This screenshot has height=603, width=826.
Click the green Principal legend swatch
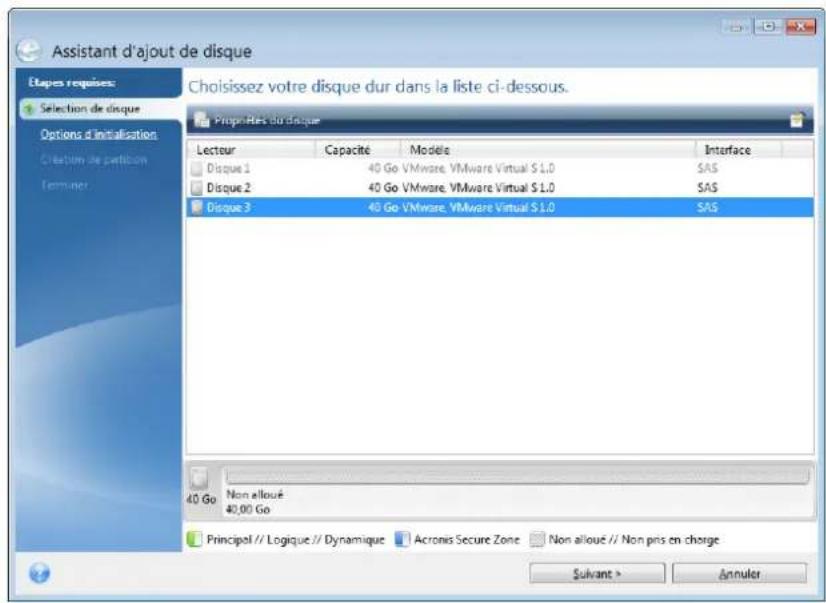(x=194, y=539)
